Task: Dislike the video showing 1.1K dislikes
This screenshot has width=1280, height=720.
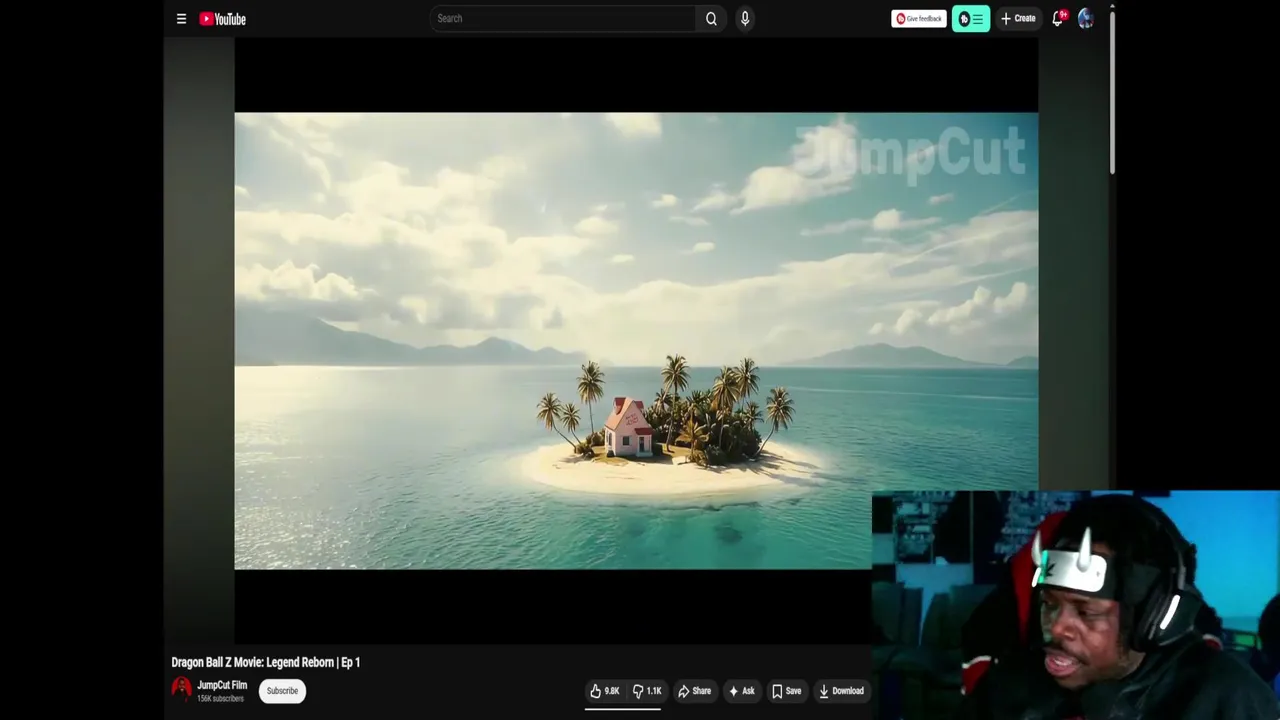Action: [x=647, y=691]
